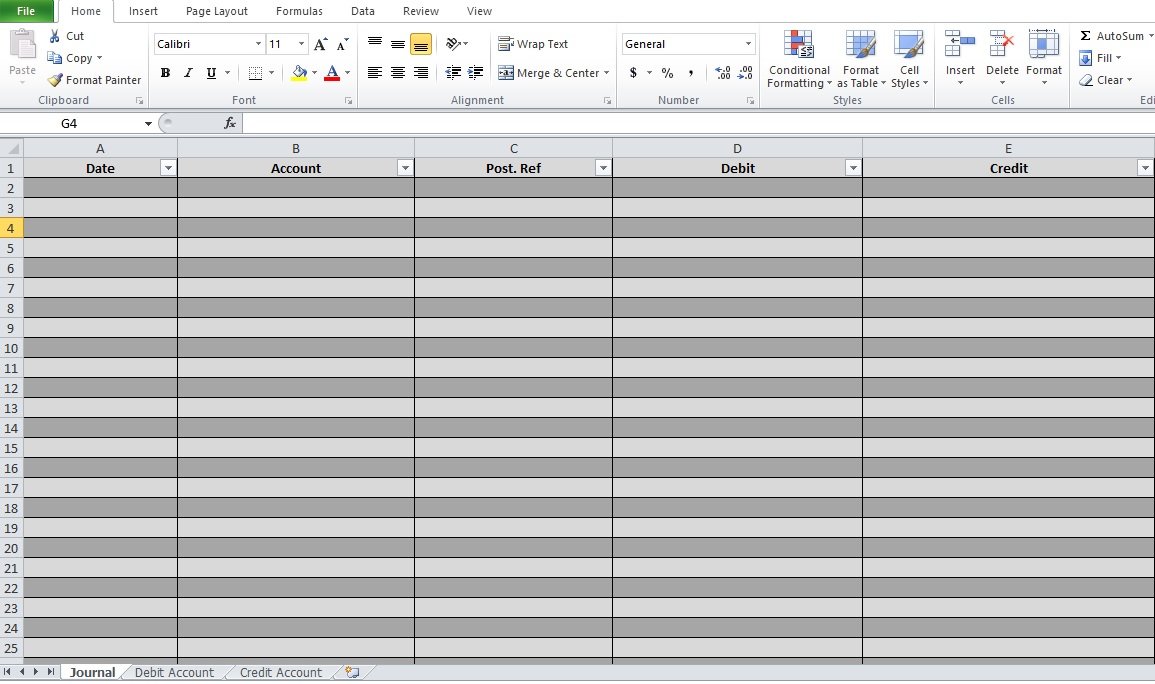Click Insert cells icon

960,44
